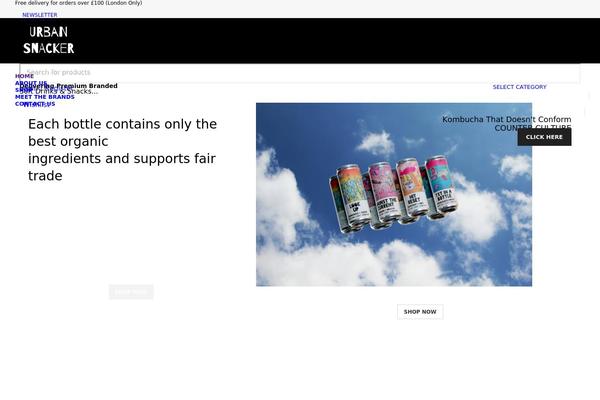Click "Kombucha That Doesn't Conform" heading
This screenshot has width=600, height=400.
(507, 119)
